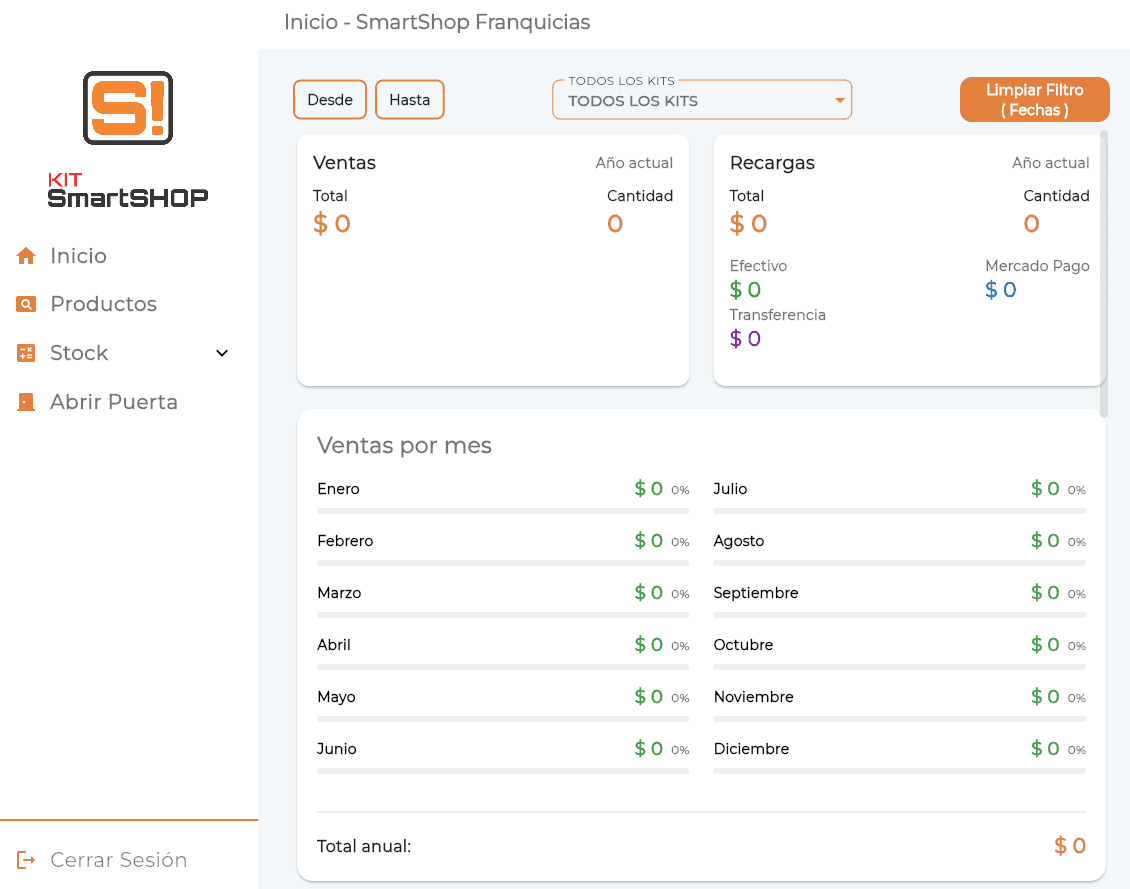This screenshot has width=1130, height=889.
Task: Select the Productos magnifier icon
Action: pos(25,304)
